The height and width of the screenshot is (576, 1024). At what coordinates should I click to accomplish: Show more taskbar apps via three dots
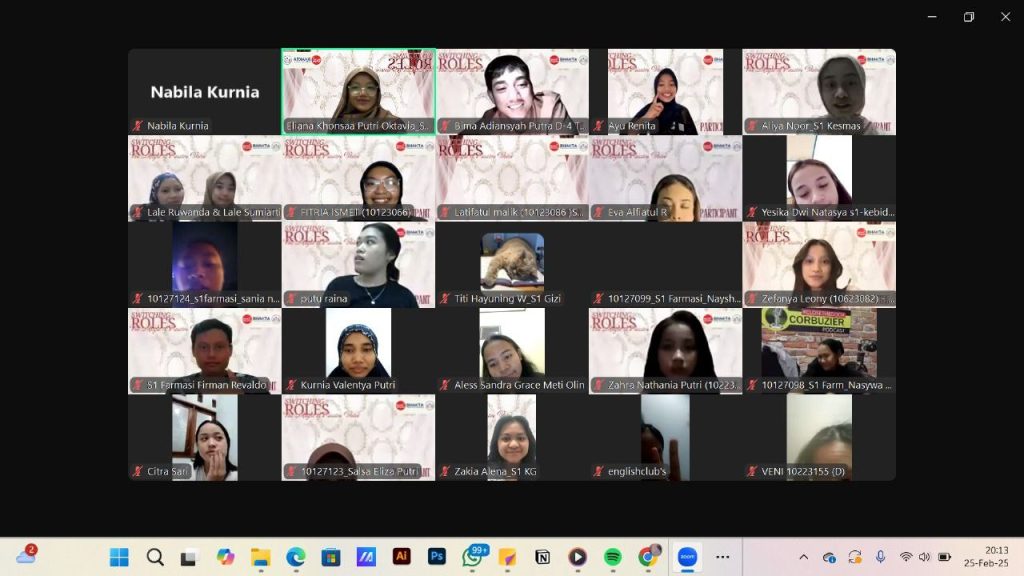723,557
